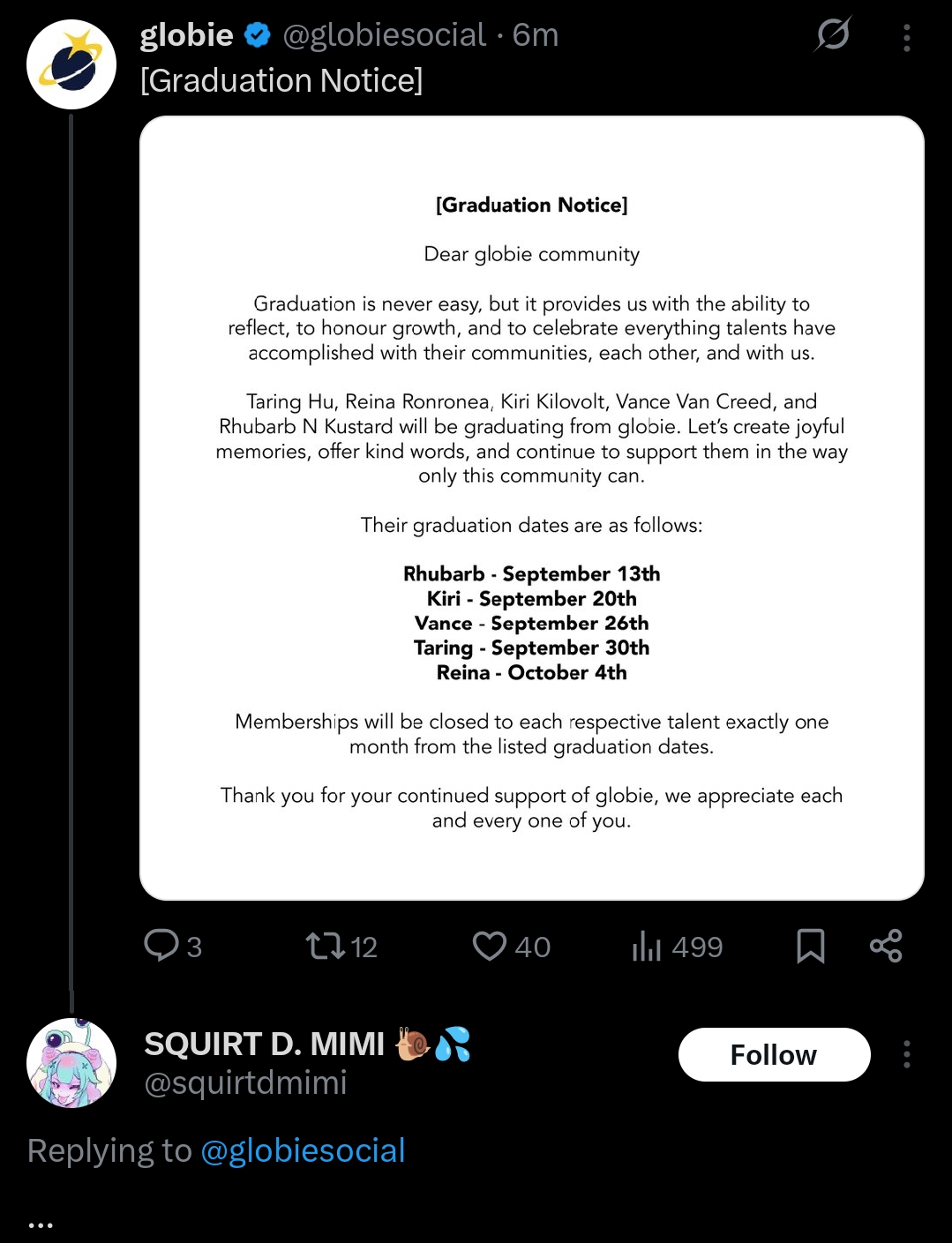Like the Graduation Notice tweet
This screenshot has width=952, height=1243.
(490, 946)
